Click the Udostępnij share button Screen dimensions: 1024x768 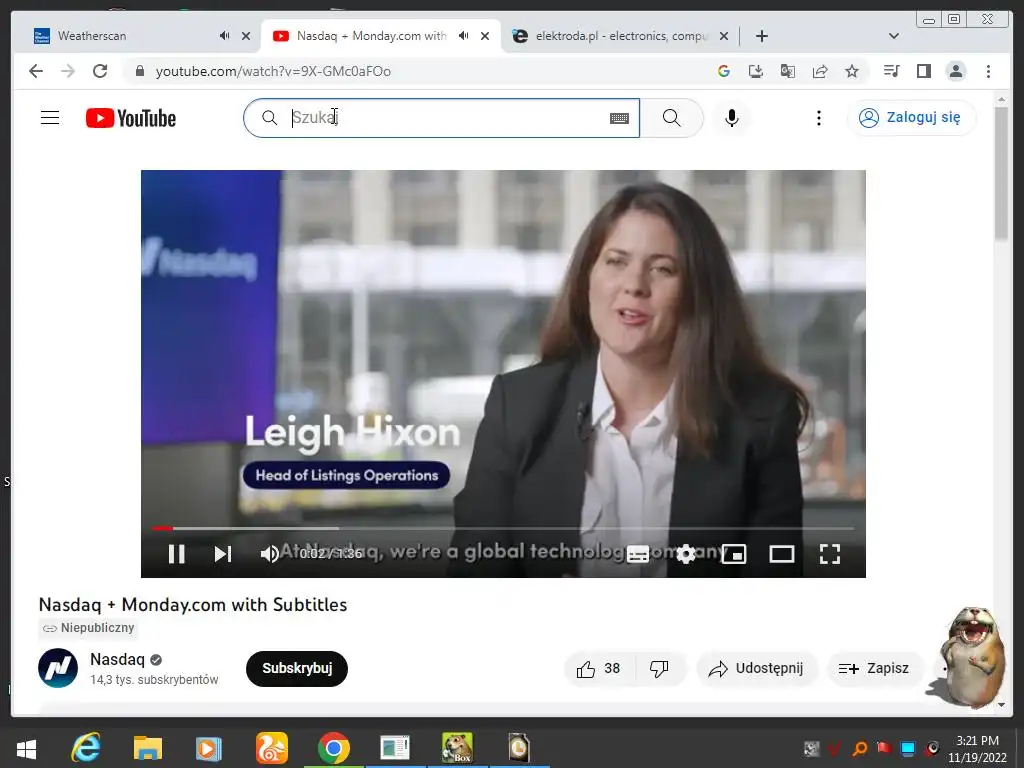(756, 668)
